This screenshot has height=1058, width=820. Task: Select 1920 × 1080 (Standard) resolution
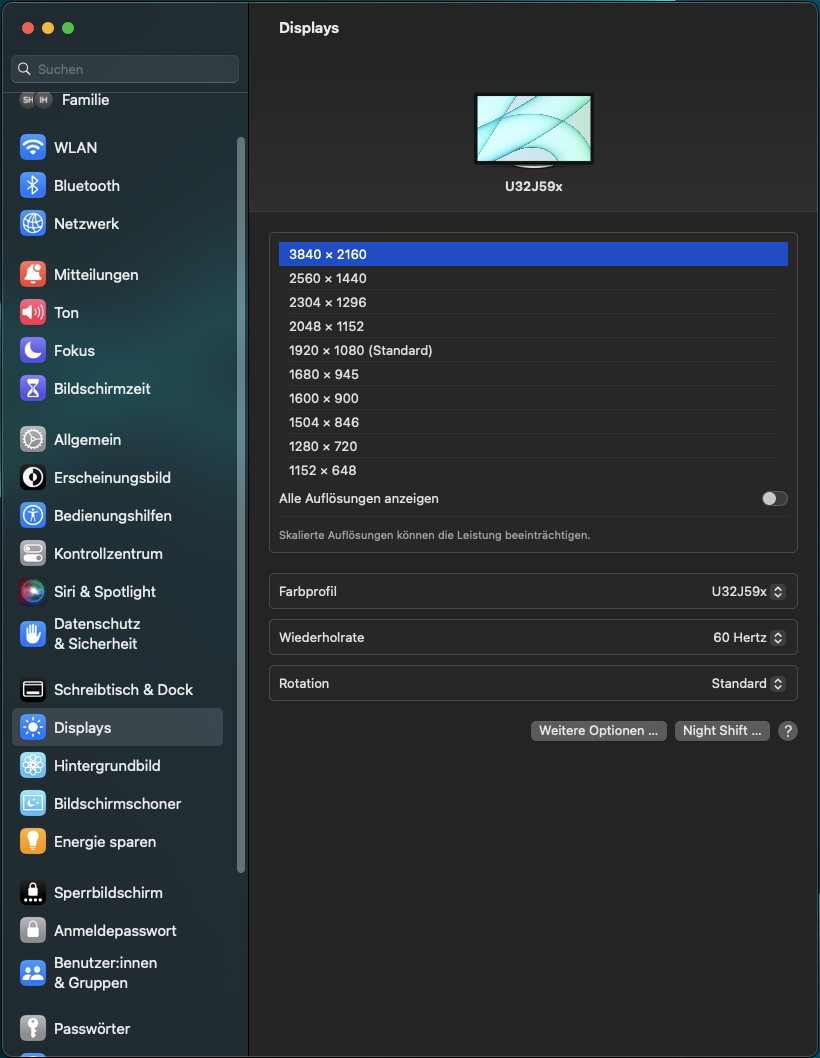[x=533, y=350]
